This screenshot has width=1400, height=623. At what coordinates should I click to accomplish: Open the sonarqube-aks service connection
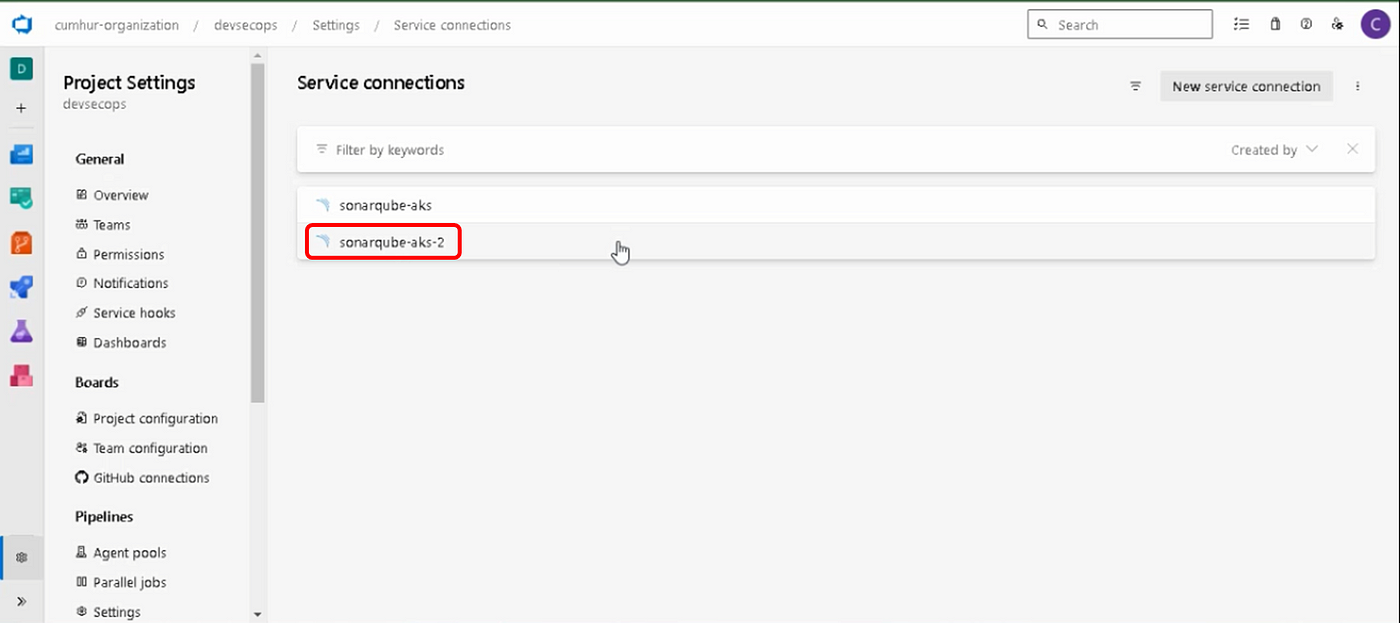(x=834, y=205)
